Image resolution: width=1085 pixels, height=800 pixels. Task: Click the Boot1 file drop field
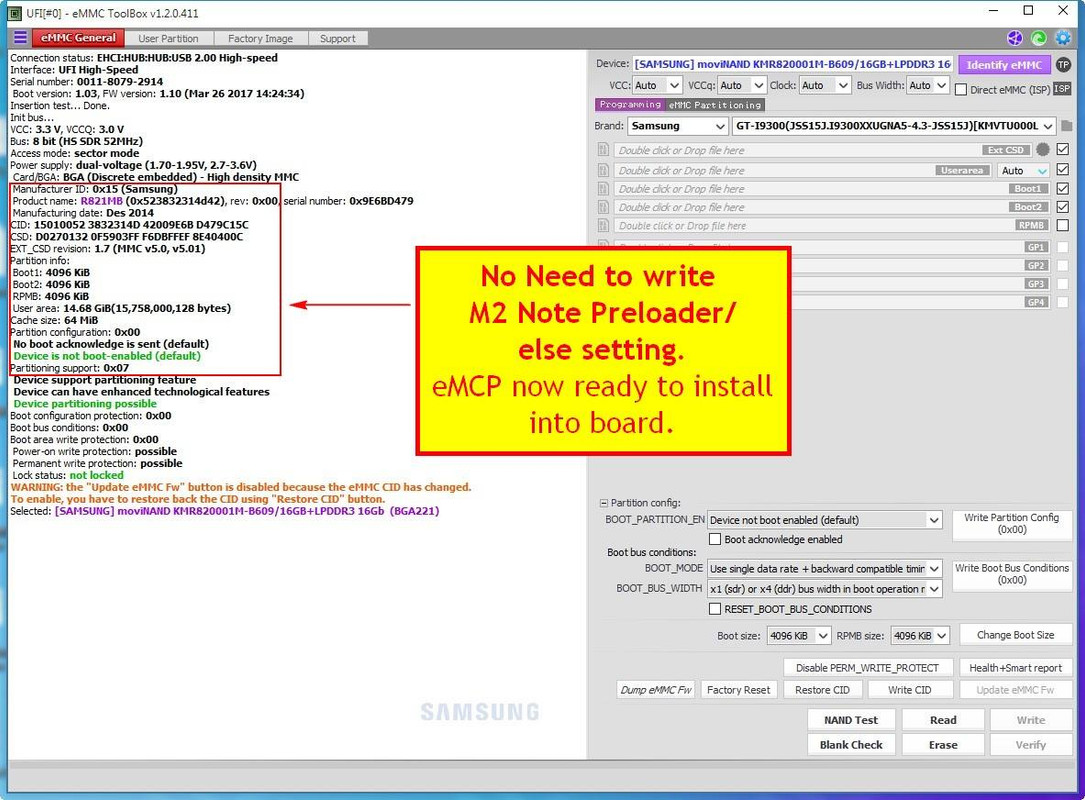(x=832, y=189)
